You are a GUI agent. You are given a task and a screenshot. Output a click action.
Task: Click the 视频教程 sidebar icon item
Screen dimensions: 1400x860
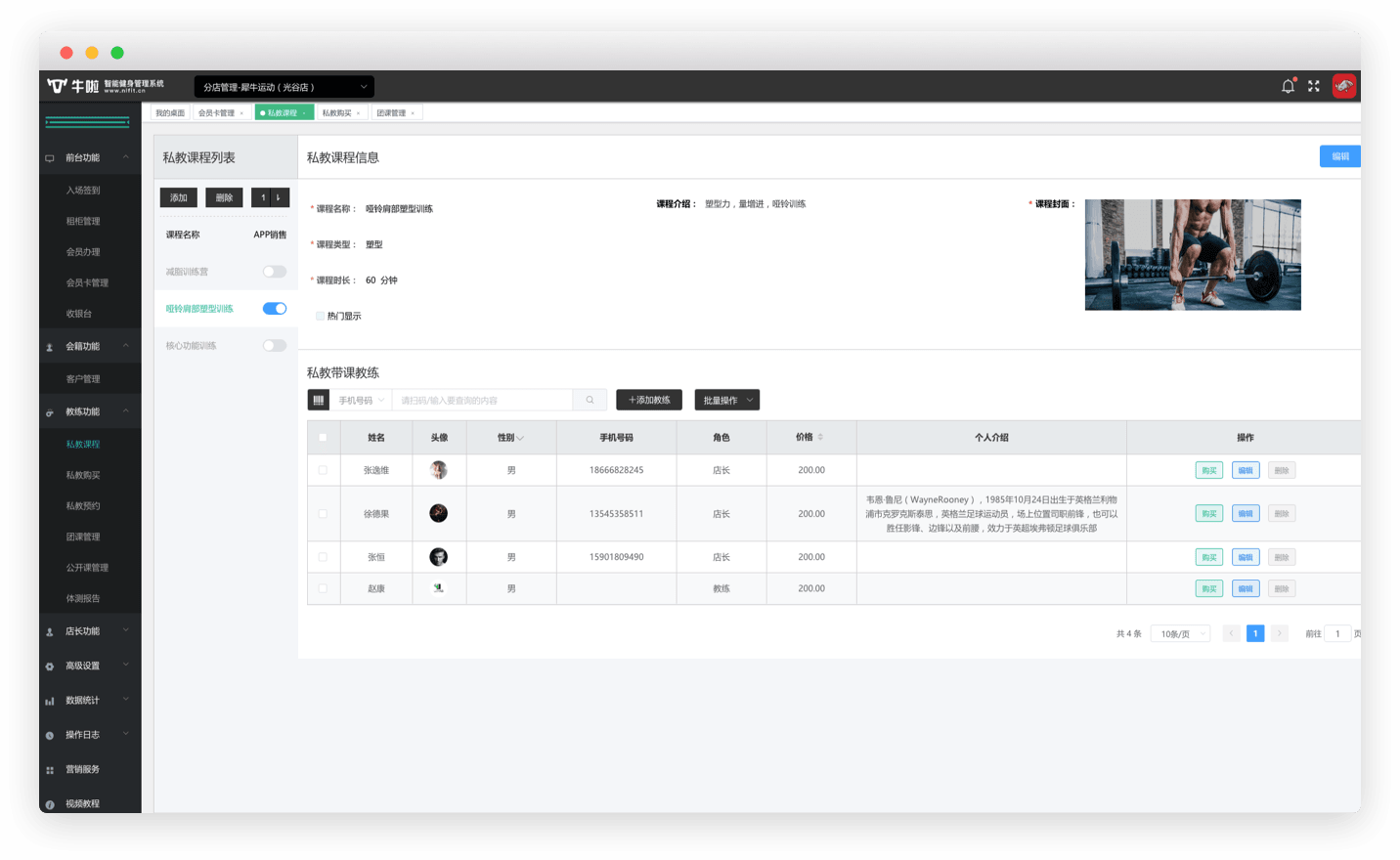(x=82, y=803)
